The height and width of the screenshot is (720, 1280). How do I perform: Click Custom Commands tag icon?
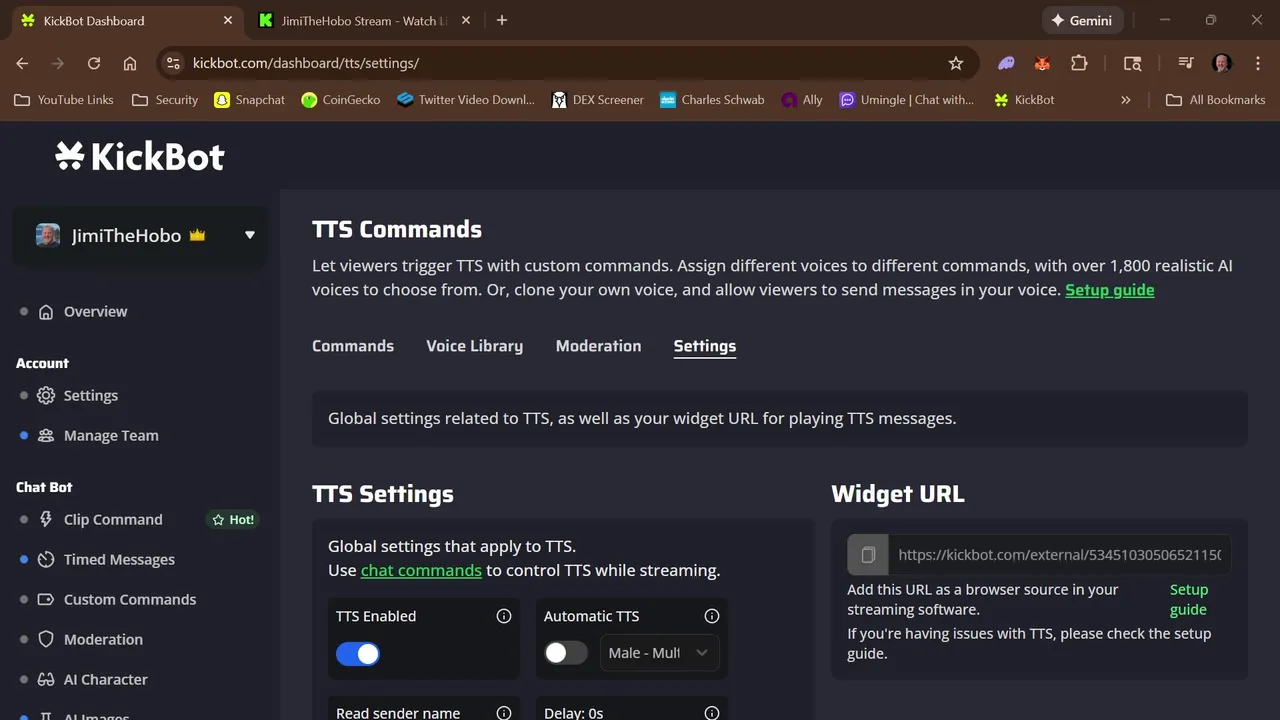[x=46, y=600]
